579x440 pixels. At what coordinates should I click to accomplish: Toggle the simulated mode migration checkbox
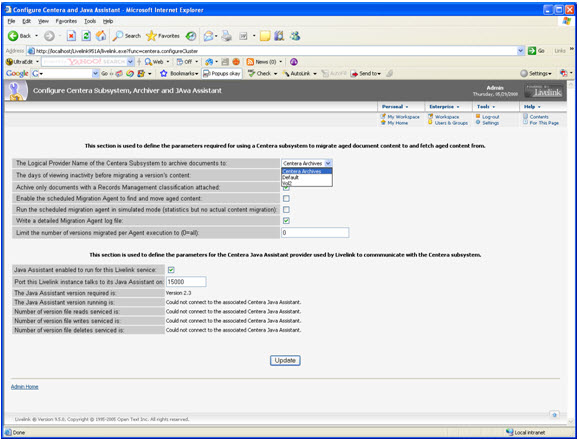286,210
